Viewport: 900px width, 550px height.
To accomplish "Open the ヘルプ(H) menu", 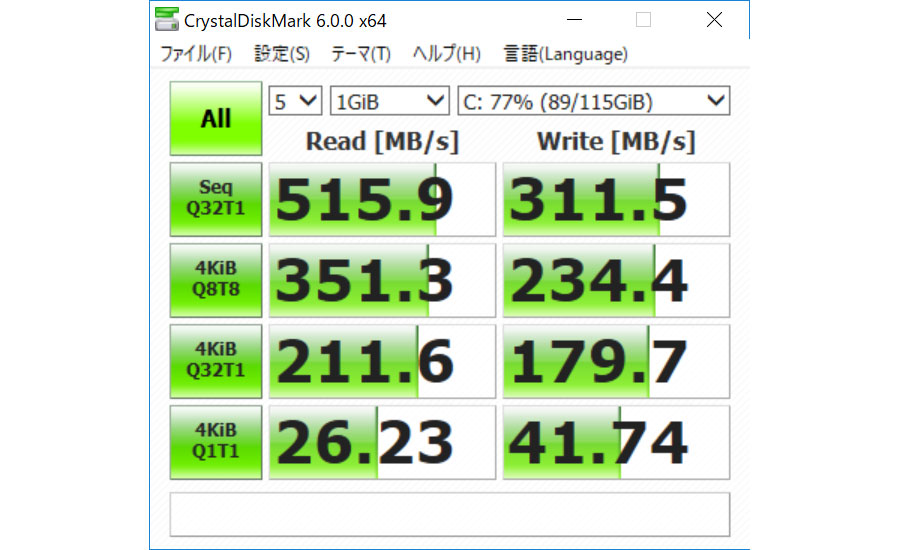I will tap(447, 54).
